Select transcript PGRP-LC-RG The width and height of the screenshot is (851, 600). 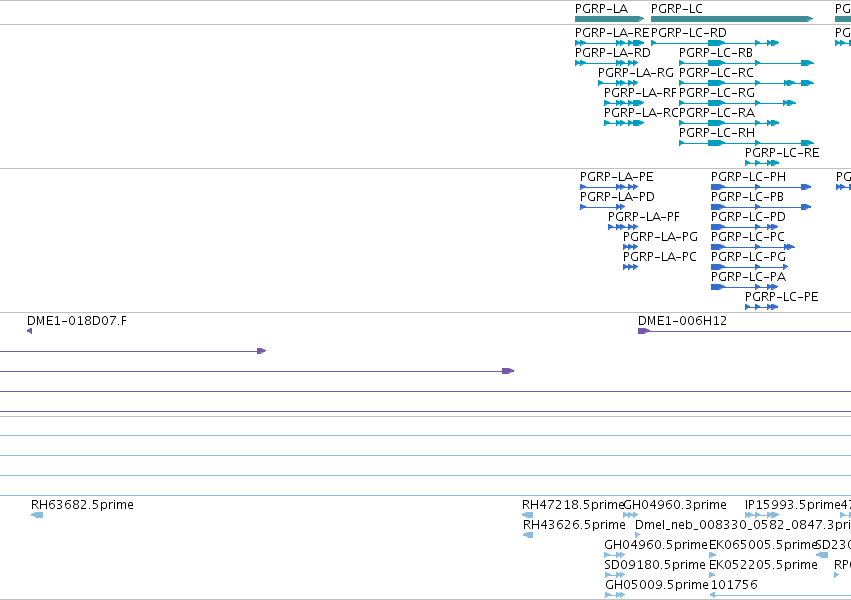[738, 103]
